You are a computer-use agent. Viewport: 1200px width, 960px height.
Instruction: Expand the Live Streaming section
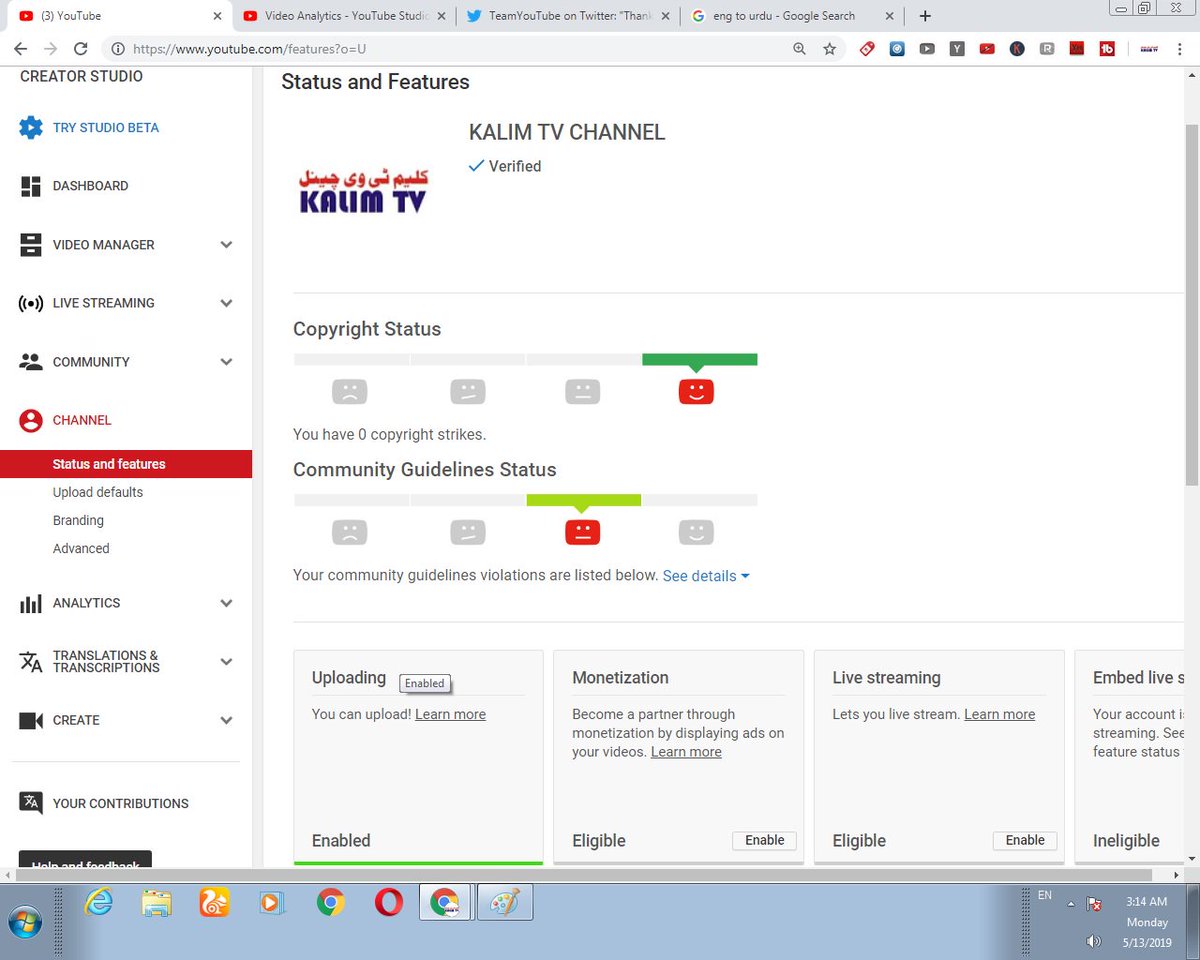tap(226, 303)
